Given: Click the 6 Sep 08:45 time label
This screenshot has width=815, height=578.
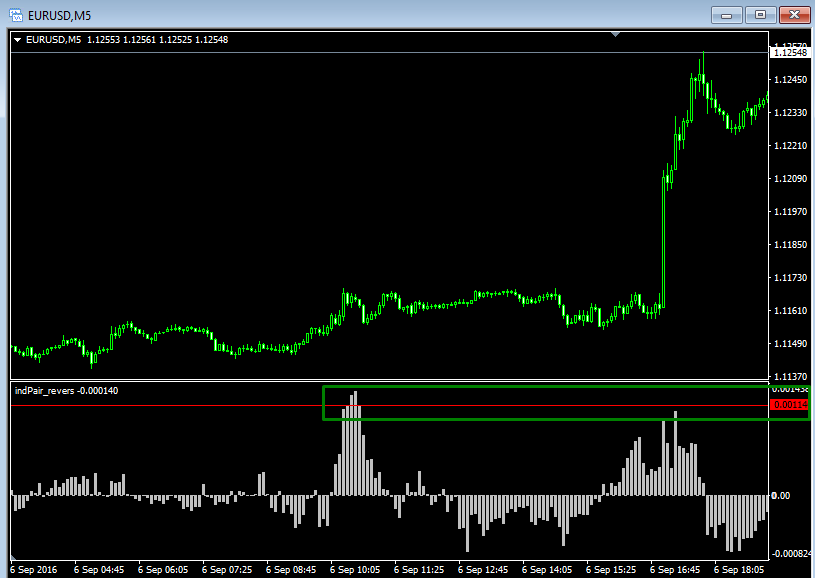Looking at the screenshot, I should coord(291,570).
